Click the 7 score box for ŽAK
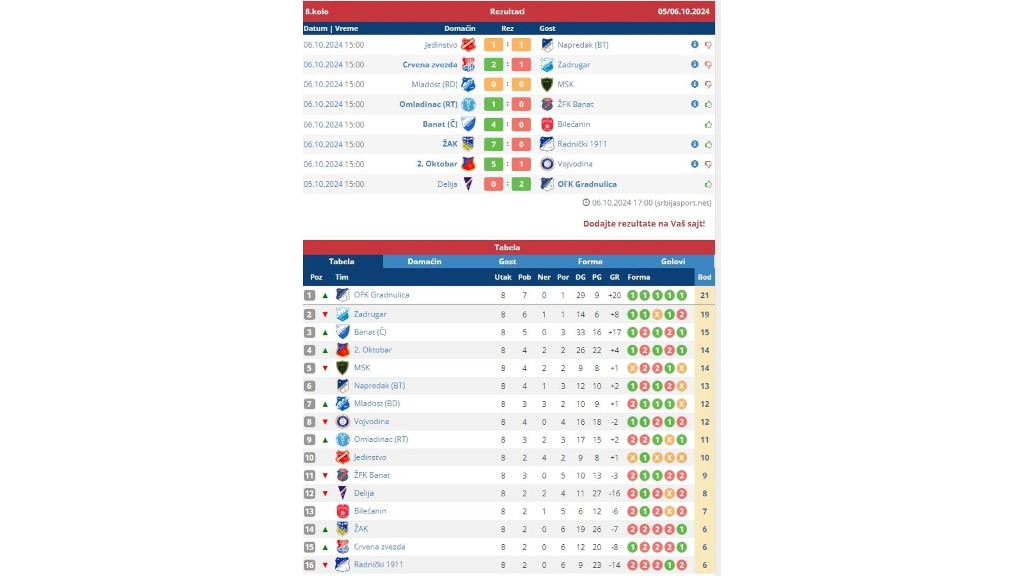 pos(493,144)
